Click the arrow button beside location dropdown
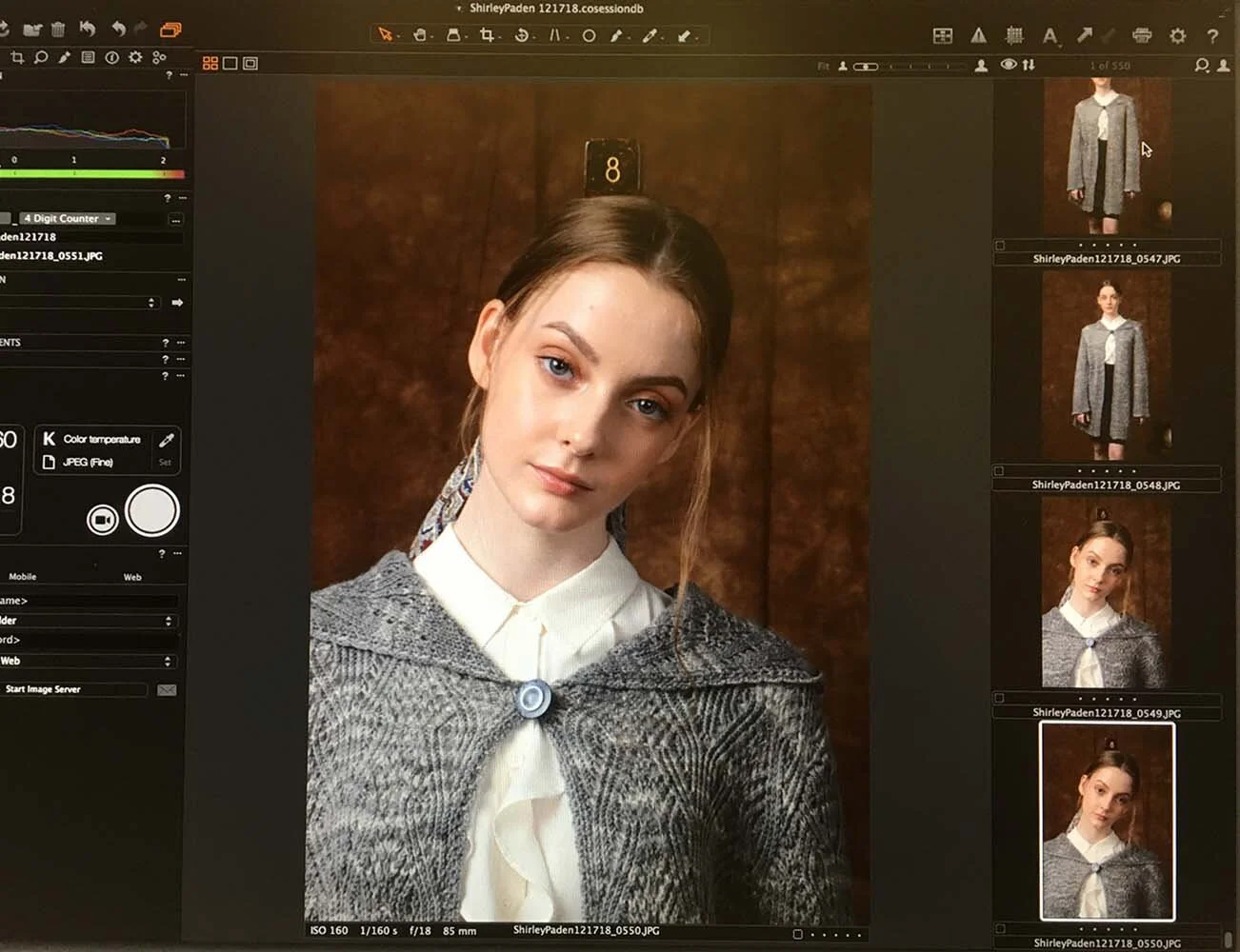 click(x=177, y=303)
